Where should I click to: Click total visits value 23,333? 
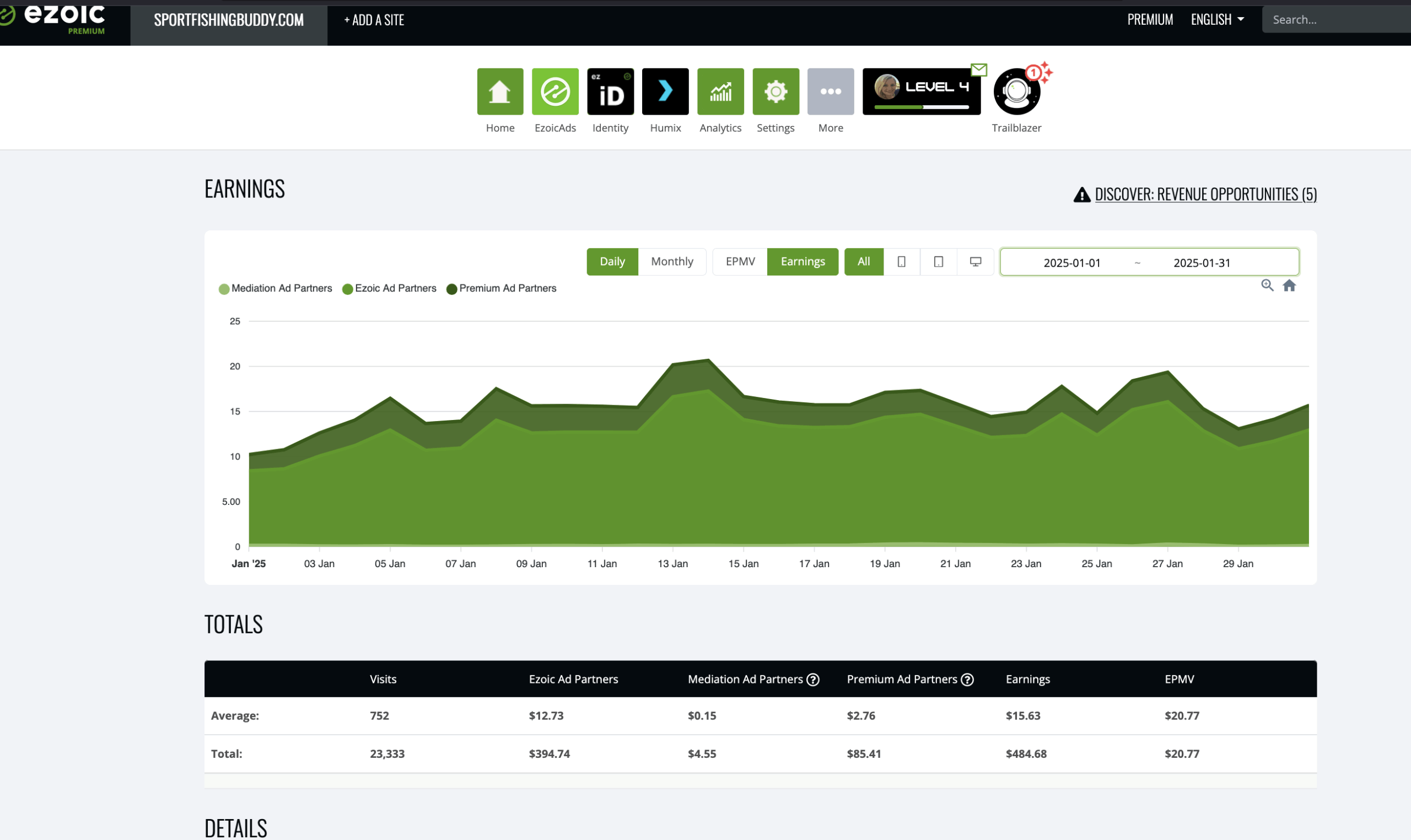(x=387, y=754)
